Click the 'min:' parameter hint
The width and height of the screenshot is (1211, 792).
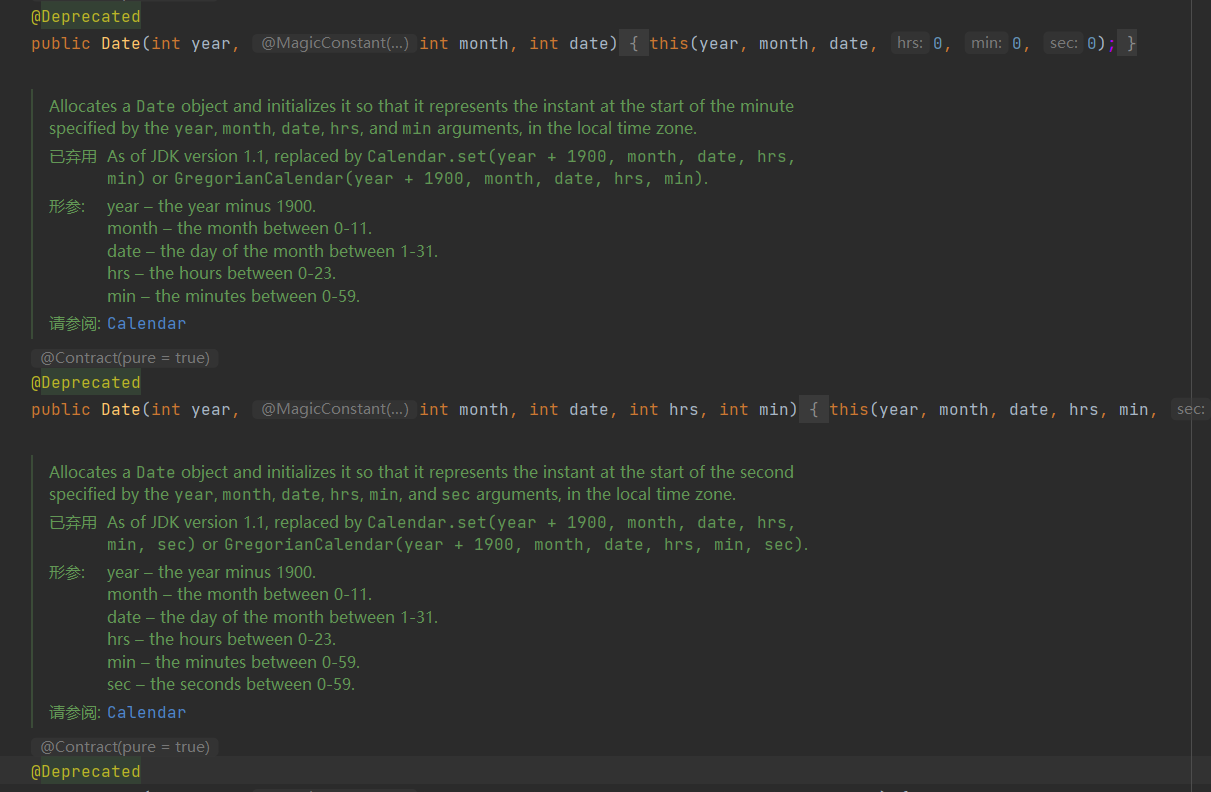point(986,43)
